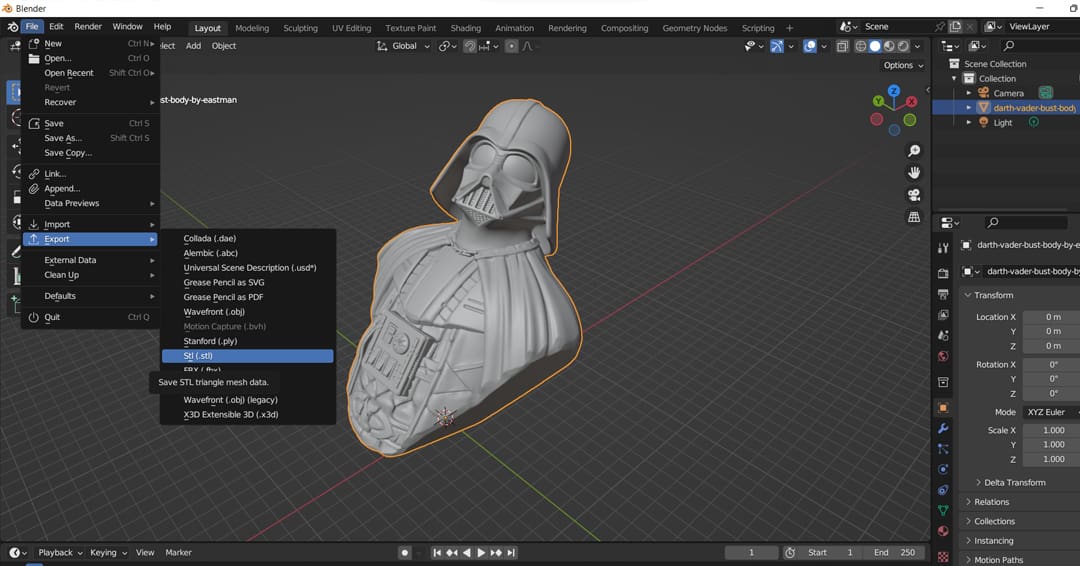Open Object Constraints tab icon
The image size is (1080, 566).
tap(943, 490)
